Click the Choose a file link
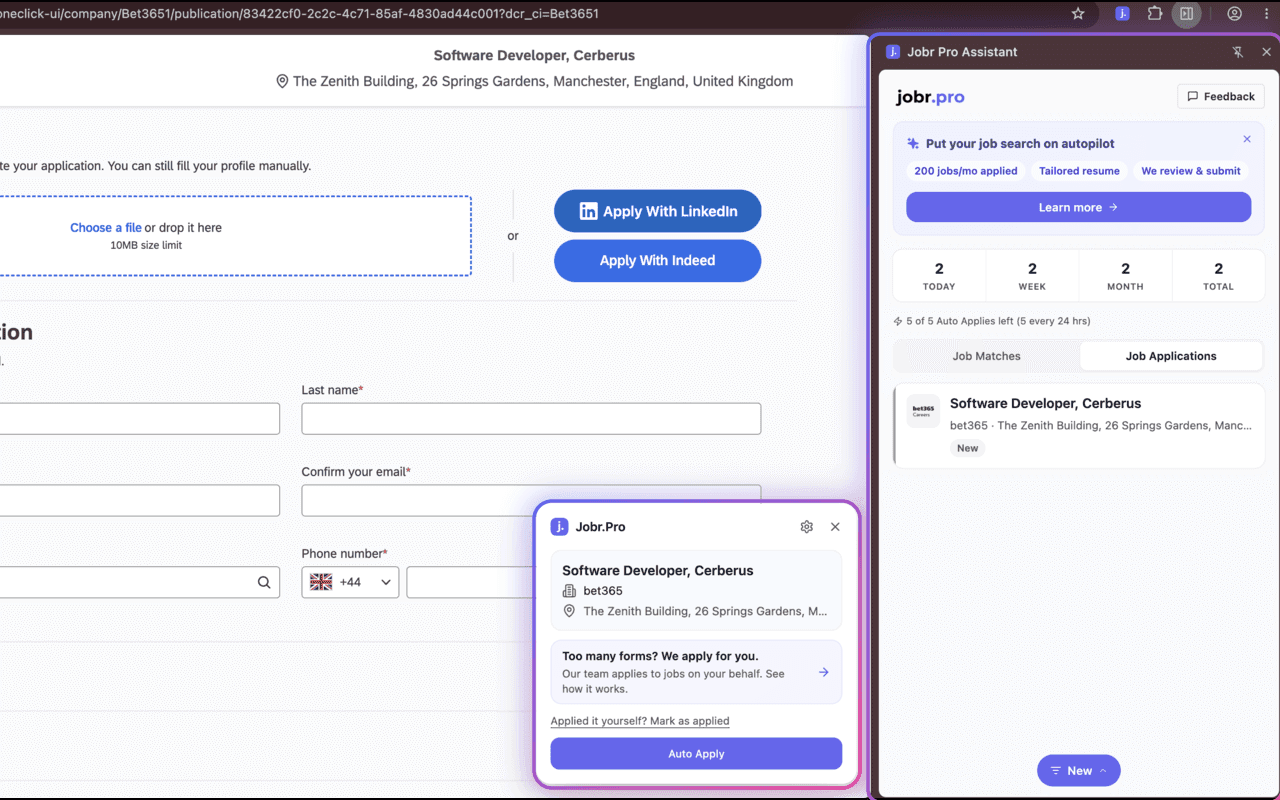Screen dimensions: 1280x800 point(106,228)
